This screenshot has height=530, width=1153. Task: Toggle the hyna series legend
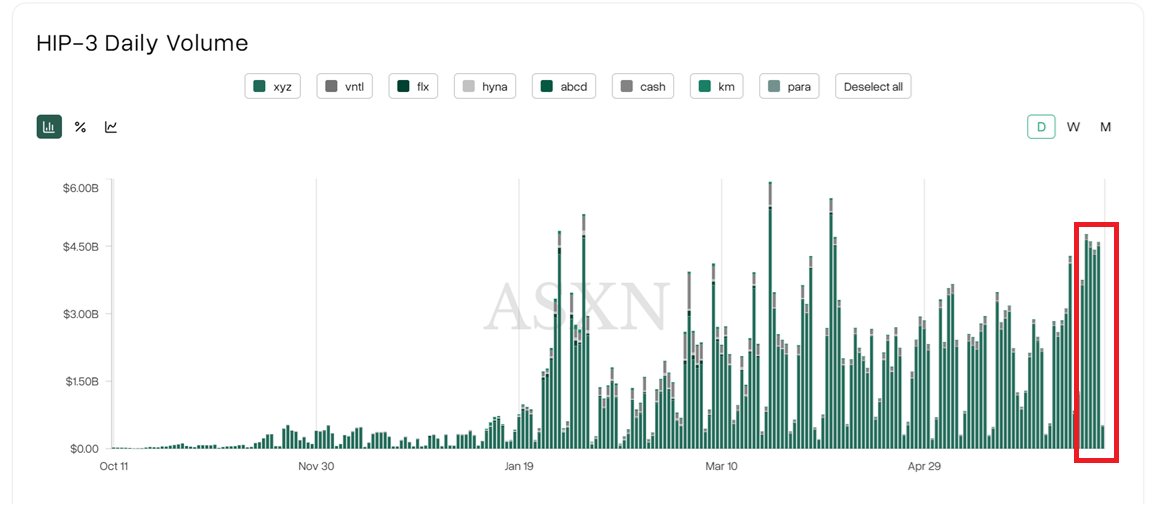coord(485,87)
